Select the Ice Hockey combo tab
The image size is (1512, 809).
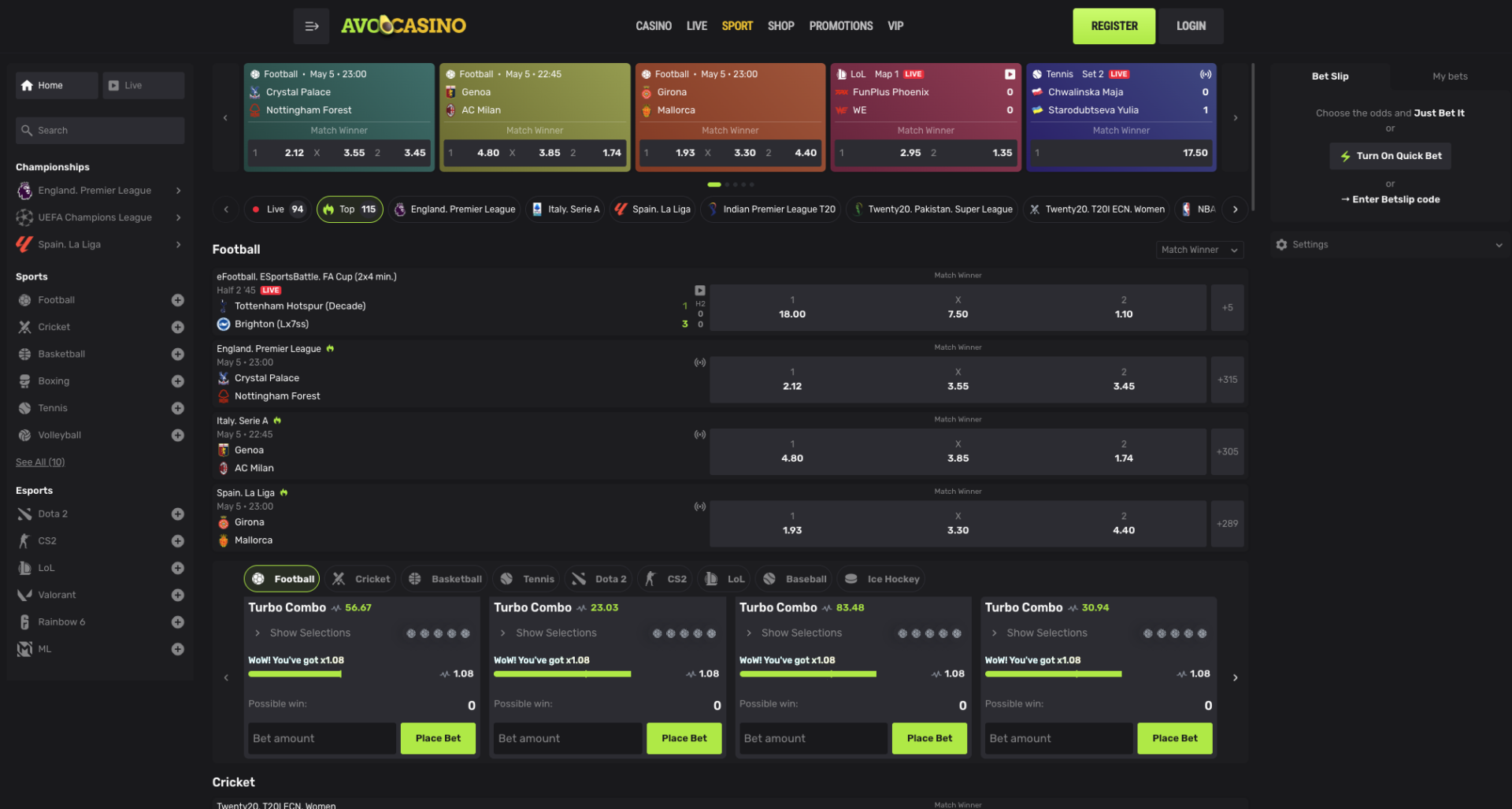[x=883, y=579]
